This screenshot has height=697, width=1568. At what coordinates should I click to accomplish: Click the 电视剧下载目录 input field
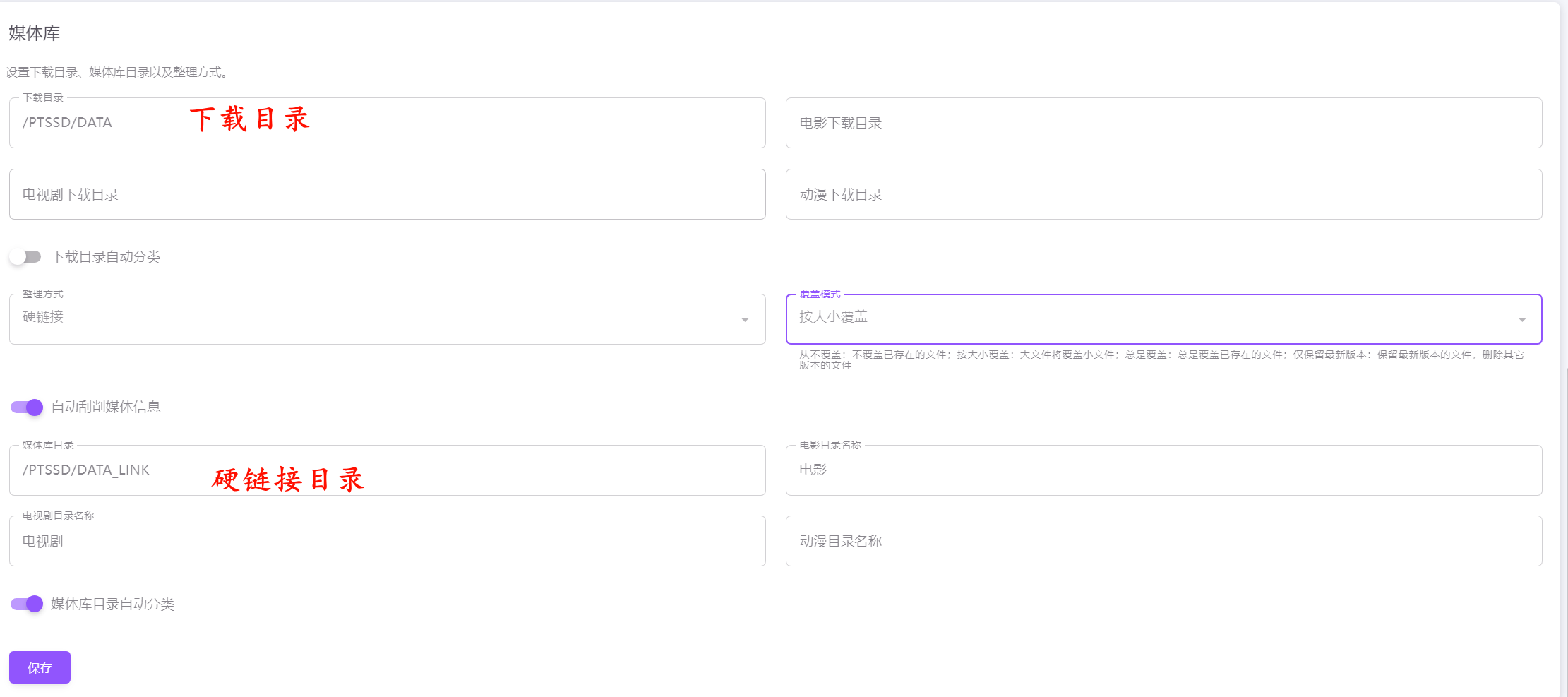click(x=387, y=194)
